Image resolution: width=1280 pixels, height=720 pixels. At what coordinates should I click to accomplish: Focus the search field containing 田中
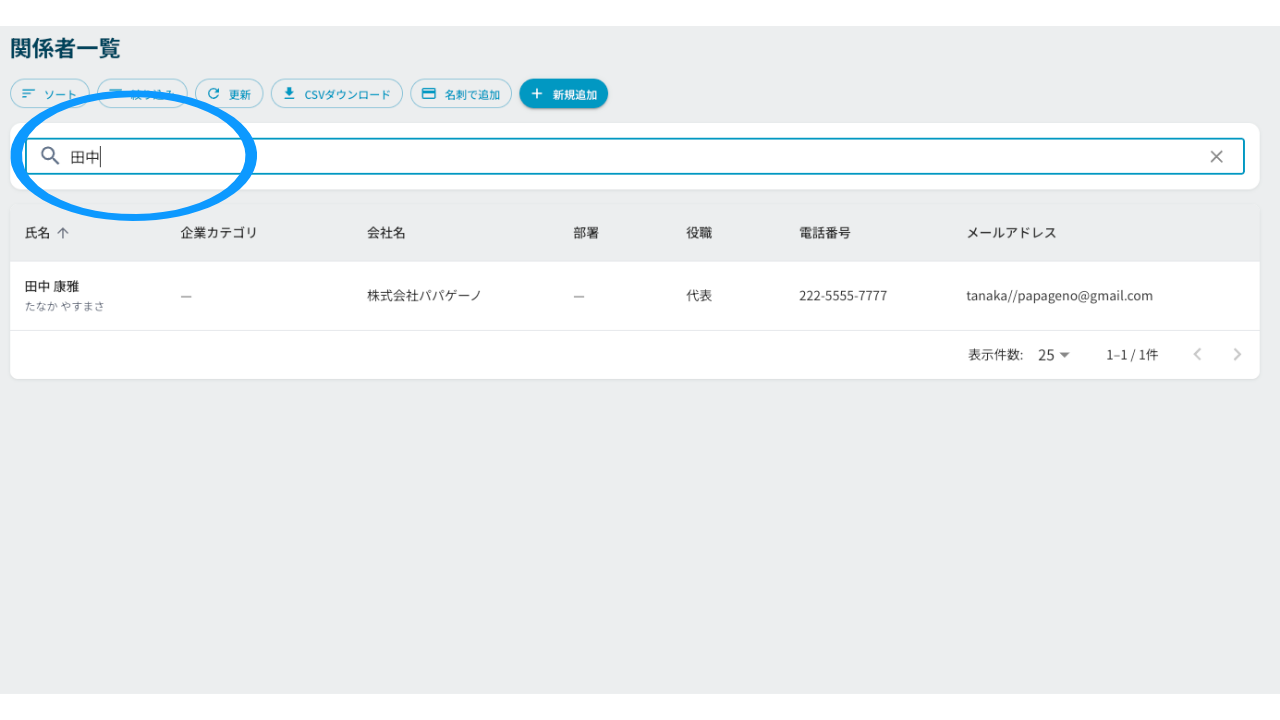(635, 156)
